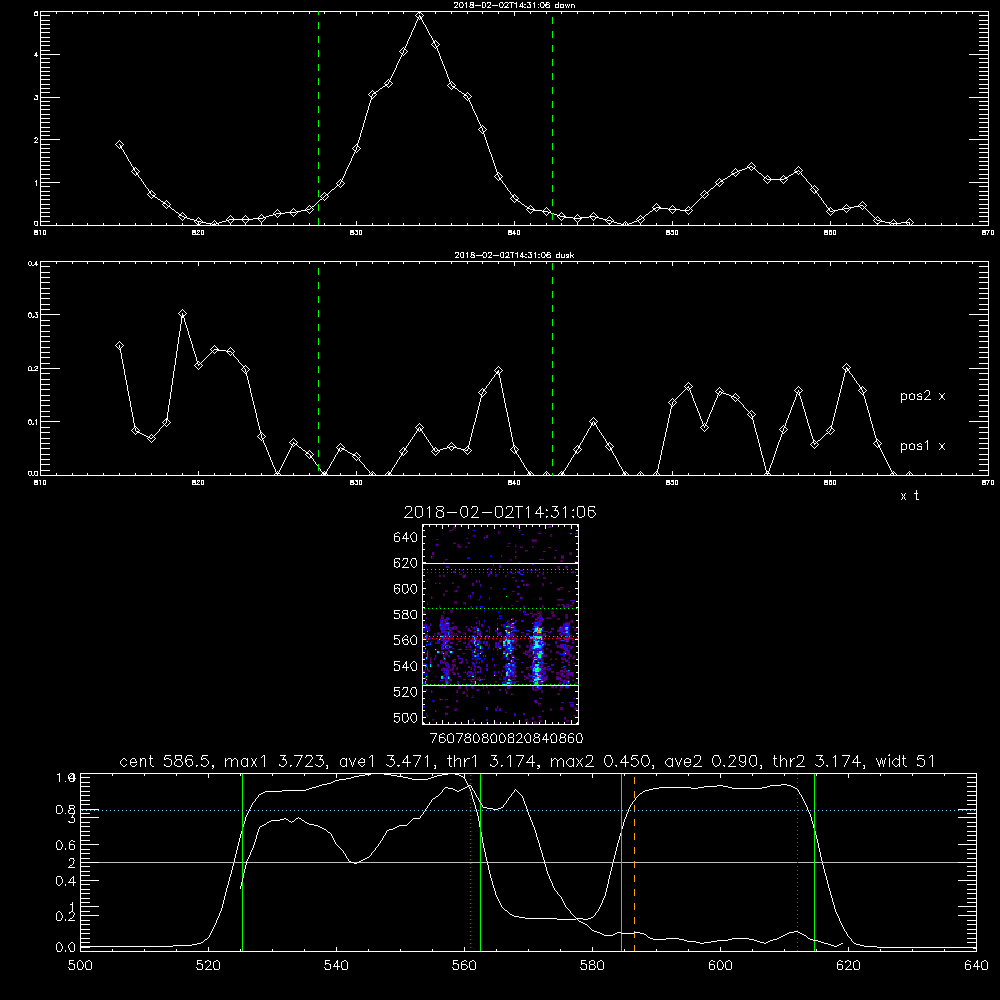Click bottom plot x-axis label 640
The height and width of the screenshot is (1000, 1000).
tap(976, 965)
